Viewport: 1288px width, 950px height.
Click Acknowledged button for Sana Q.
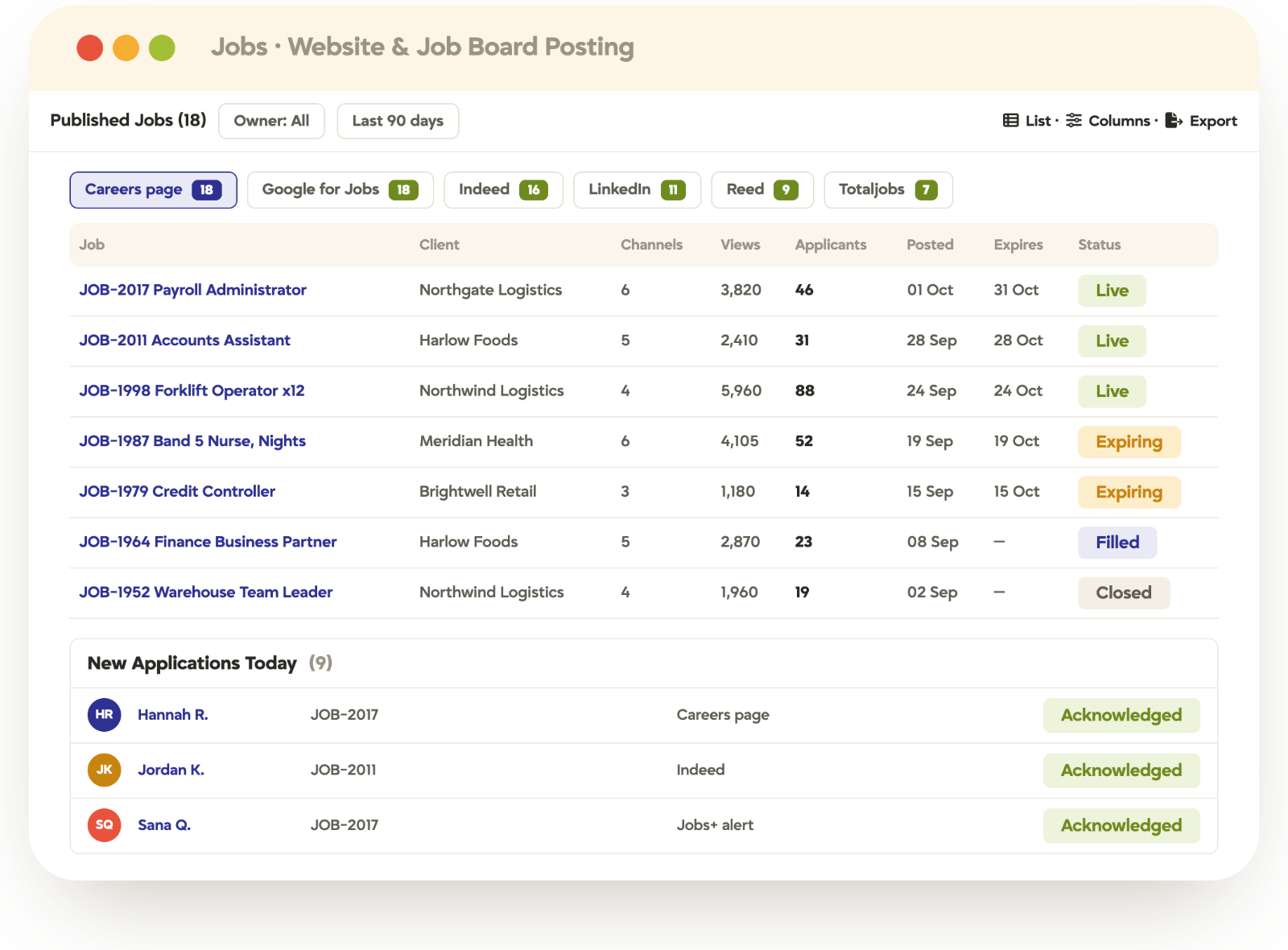pos(1121,826)
